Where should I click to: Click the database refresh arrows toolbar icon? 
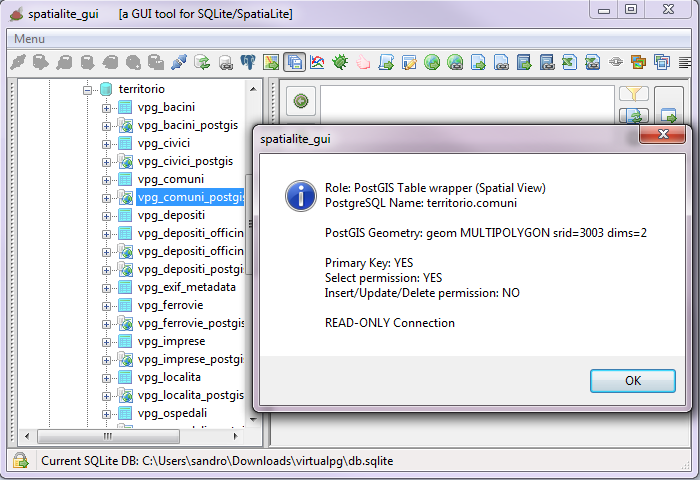(202, 62)
